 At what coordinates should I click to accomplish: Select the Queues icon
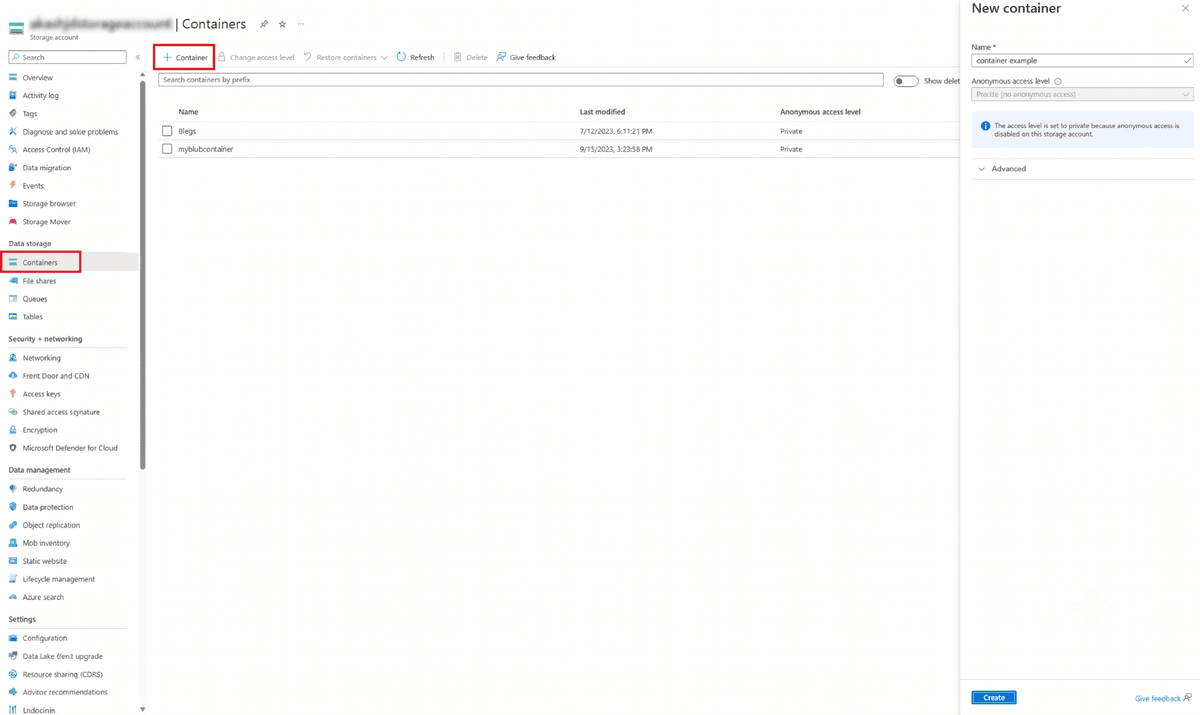(13, 299)
